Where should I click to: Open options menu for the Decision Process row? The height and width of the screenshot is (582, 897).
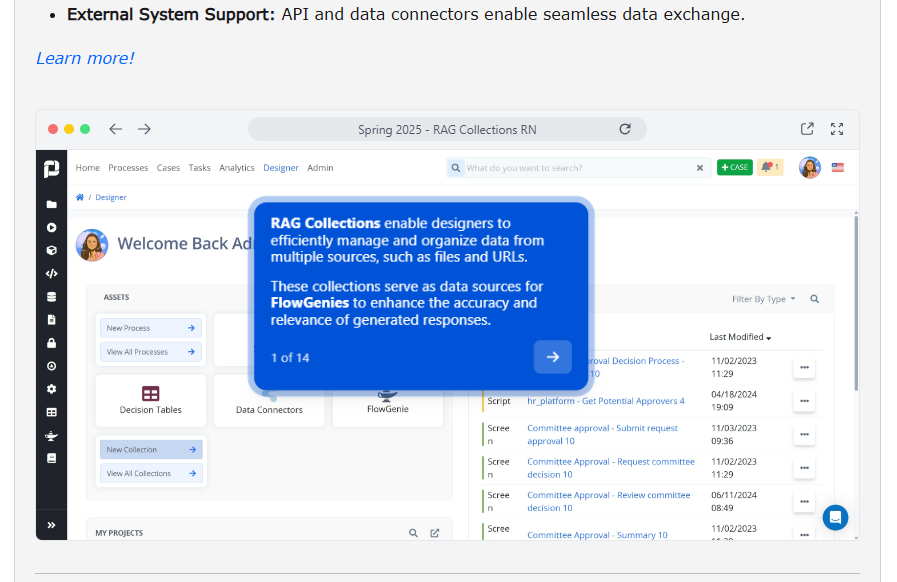tap(804, 367)
